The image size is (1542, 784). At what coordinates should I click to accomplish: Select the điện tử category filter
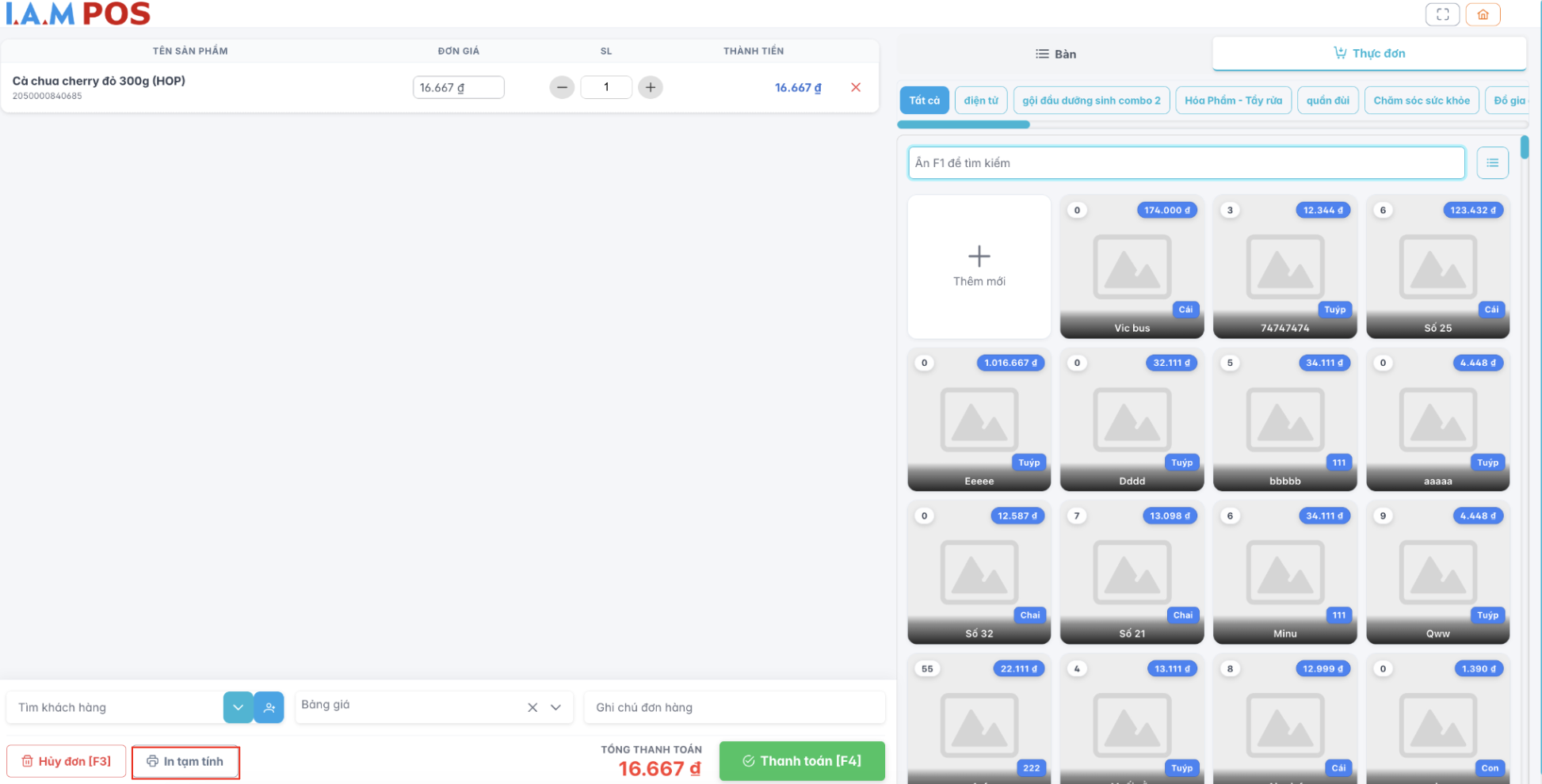[981, 101]
